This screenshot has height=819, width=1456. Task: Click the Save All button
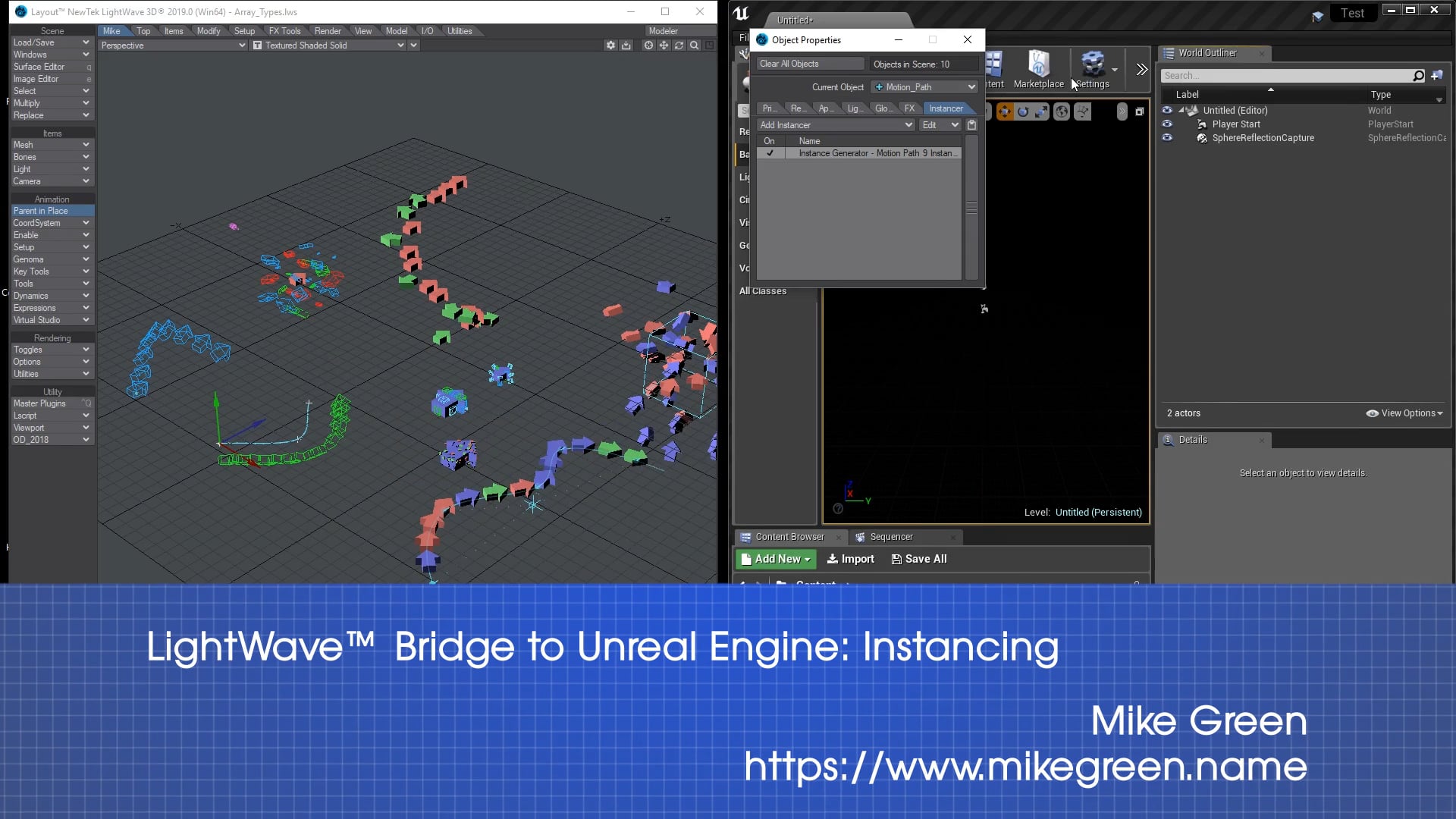point(919,560)
